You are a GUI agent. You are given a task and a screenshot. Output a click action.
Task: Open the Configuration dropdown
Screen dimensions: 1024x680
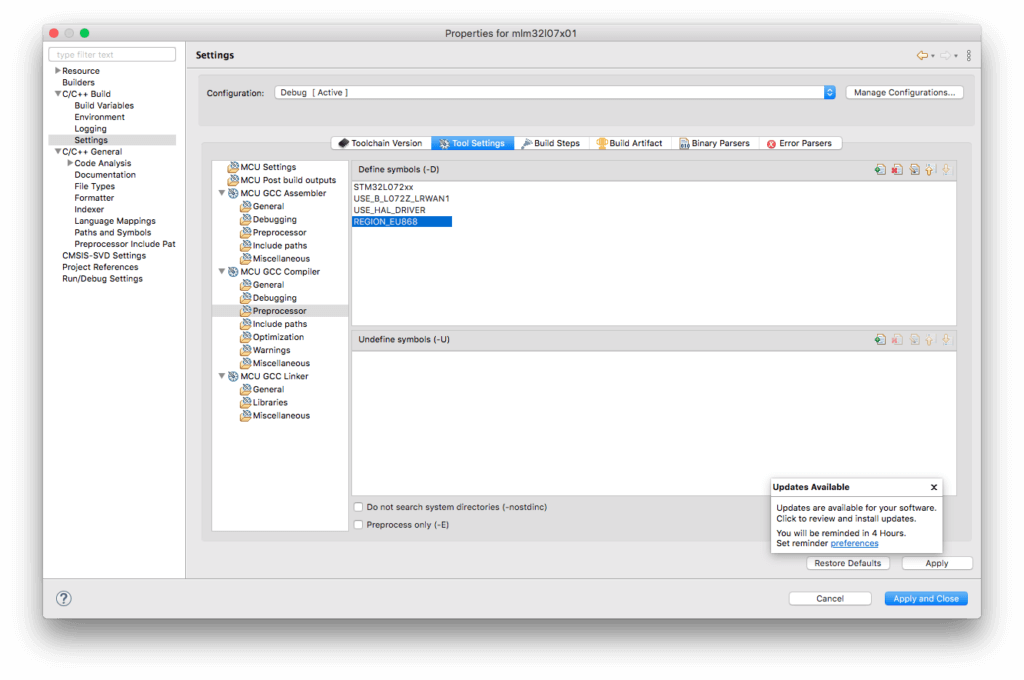829,91
